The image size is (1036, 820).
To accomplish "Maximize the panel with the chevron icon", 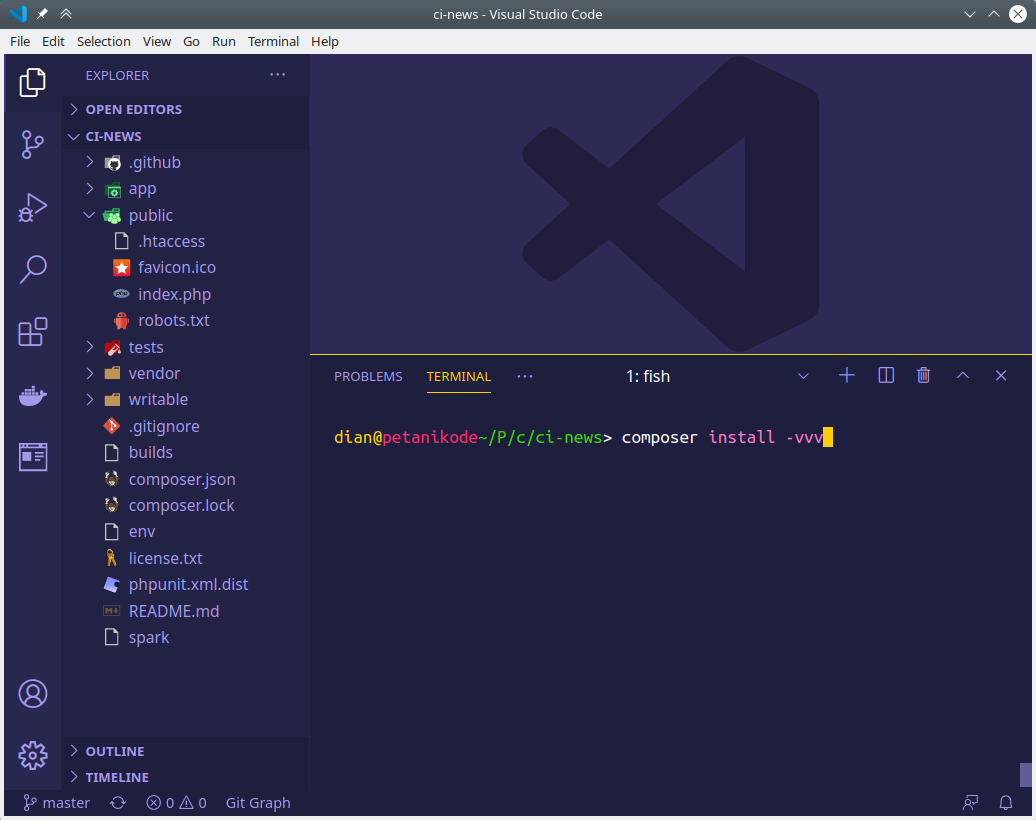I will pos(962,375).
